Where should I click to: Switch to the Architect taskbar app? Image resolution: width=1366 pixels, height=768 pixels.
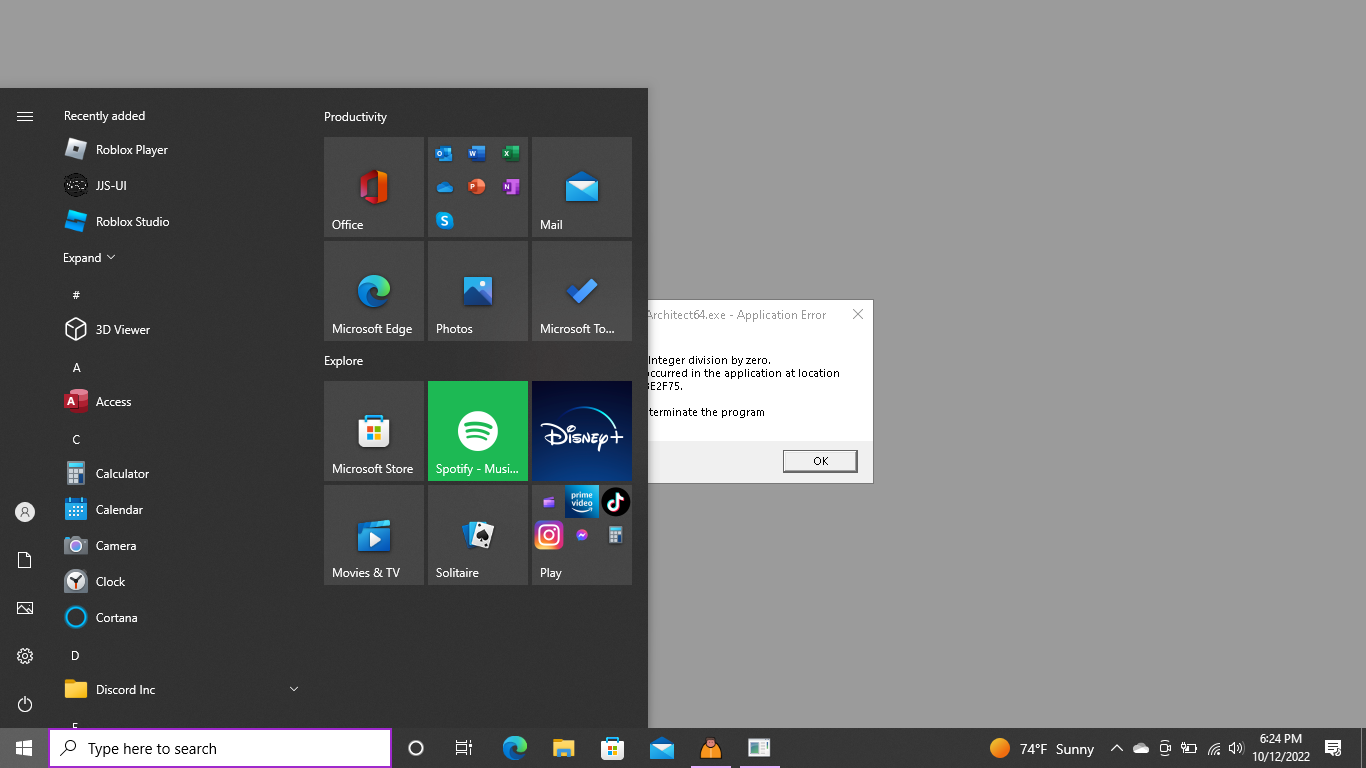pyautogui.click(x=759, y=748)
